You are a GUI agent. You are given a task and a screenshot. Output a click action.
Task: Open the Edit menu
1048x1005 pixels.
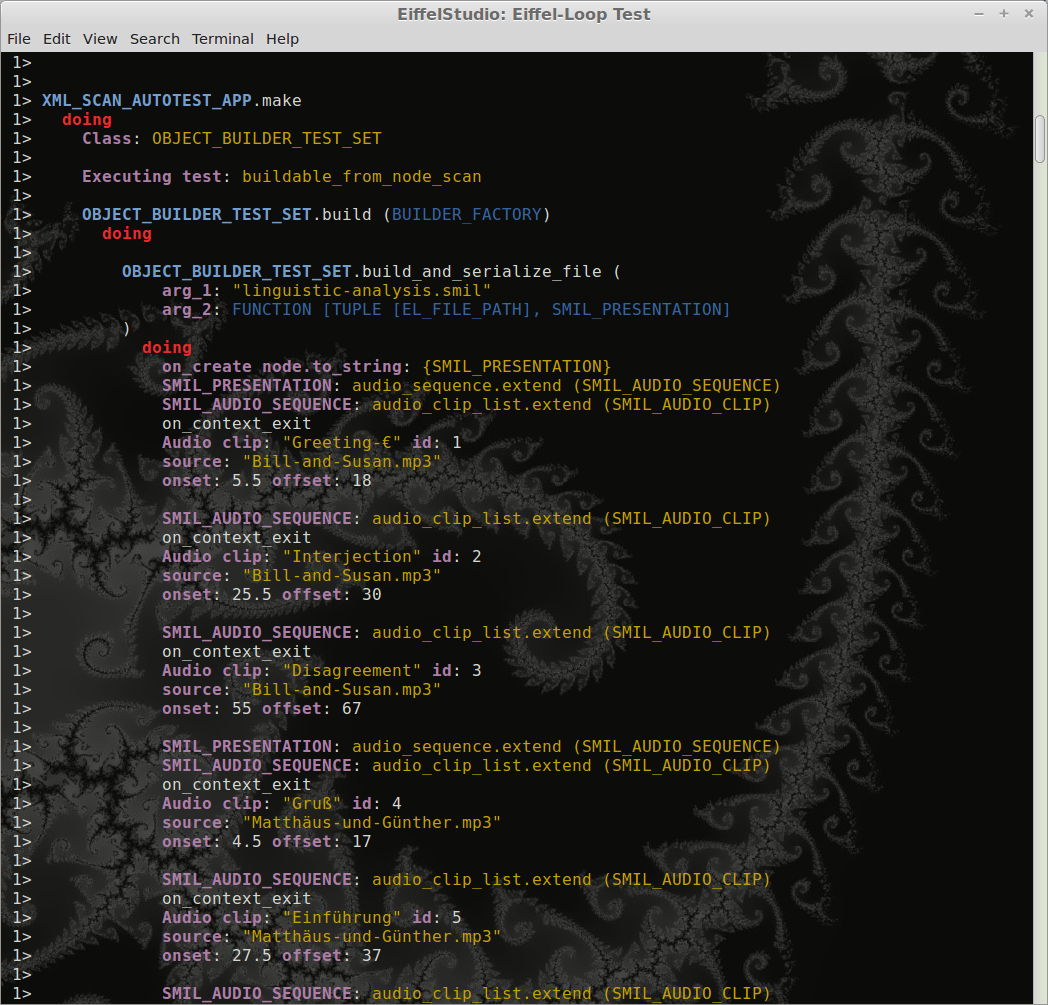click(57, 39)
